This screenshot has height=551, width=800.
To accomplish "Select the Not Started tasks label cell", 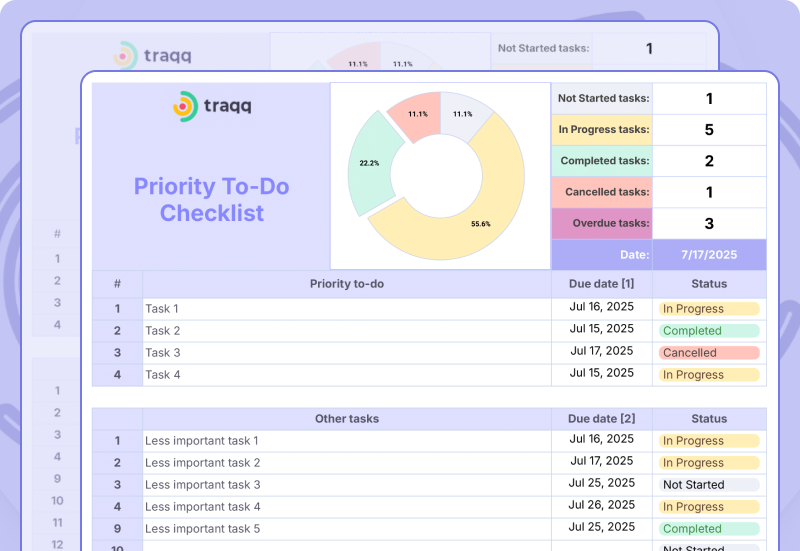I will pos(602,98).
